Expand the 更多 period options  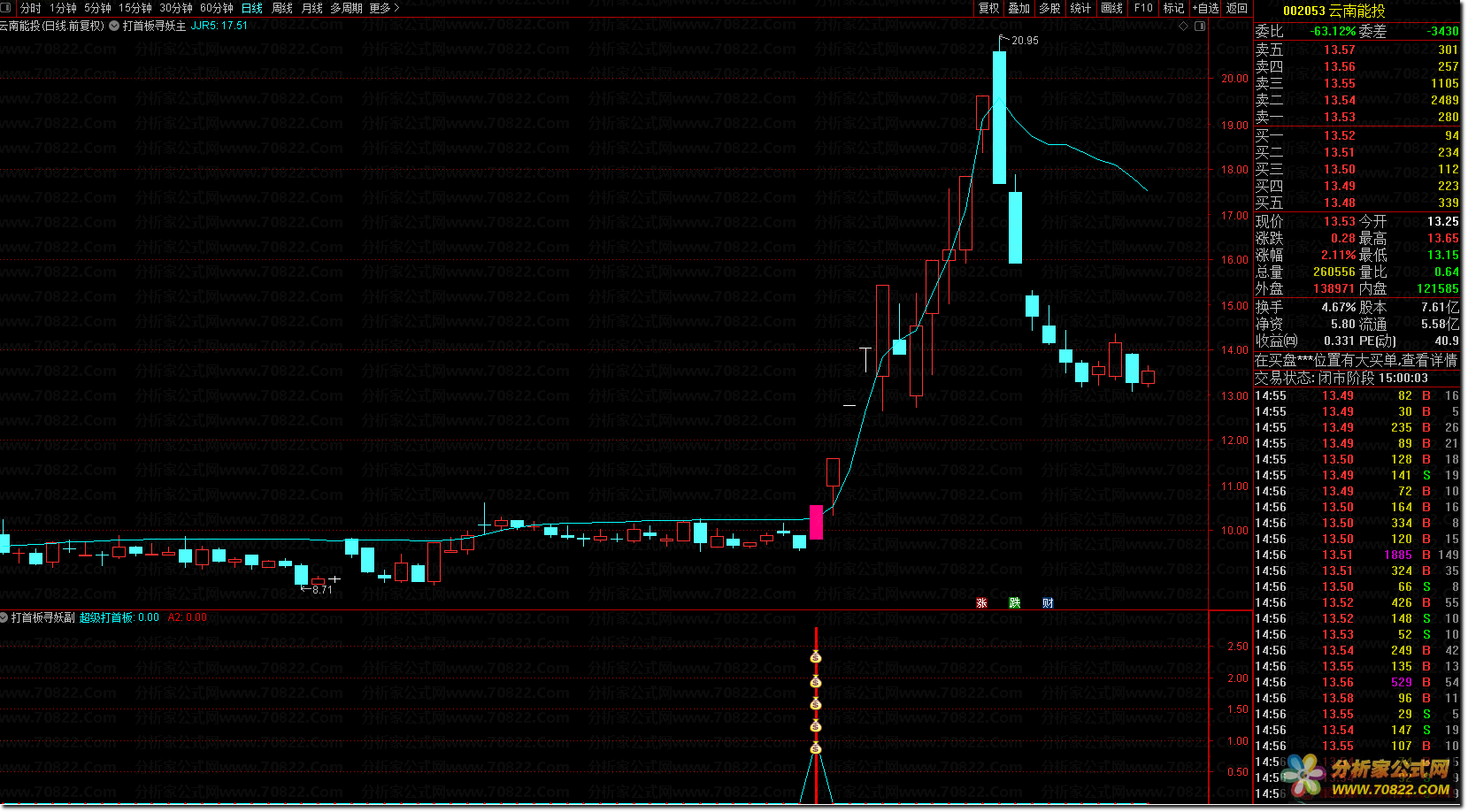pyautogui.click(x=384, y=8)
